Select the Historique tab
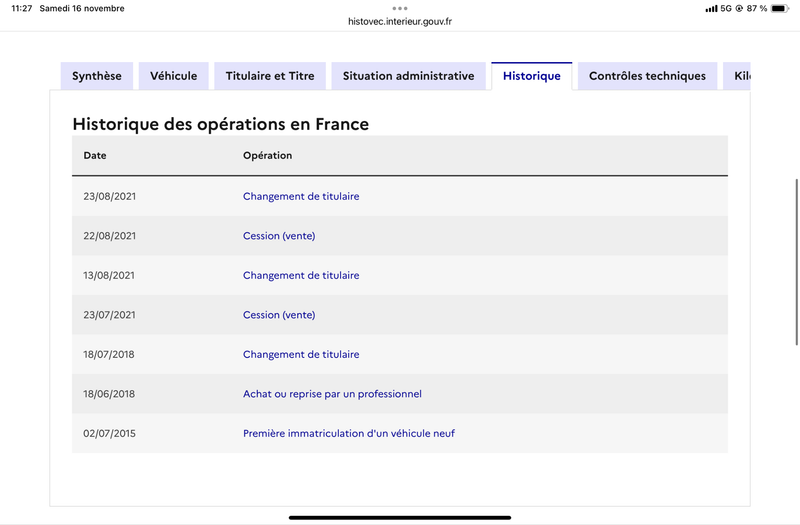 532,76
